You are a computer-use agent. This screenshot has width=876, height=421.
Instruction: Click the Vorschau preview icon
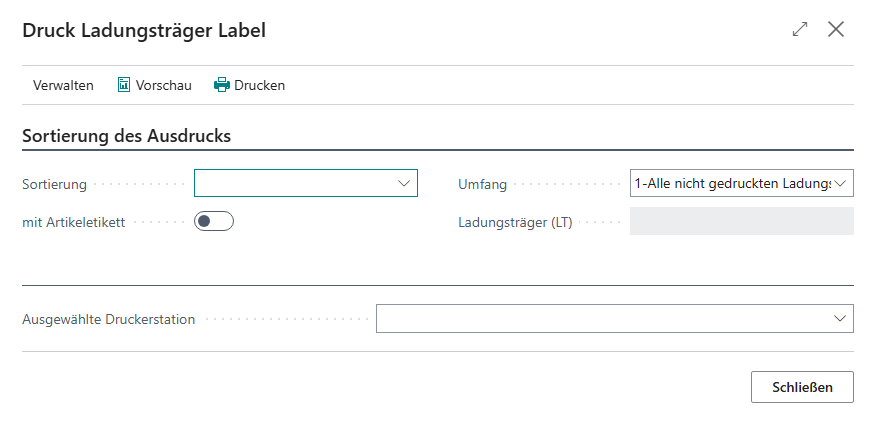point(124,85)
